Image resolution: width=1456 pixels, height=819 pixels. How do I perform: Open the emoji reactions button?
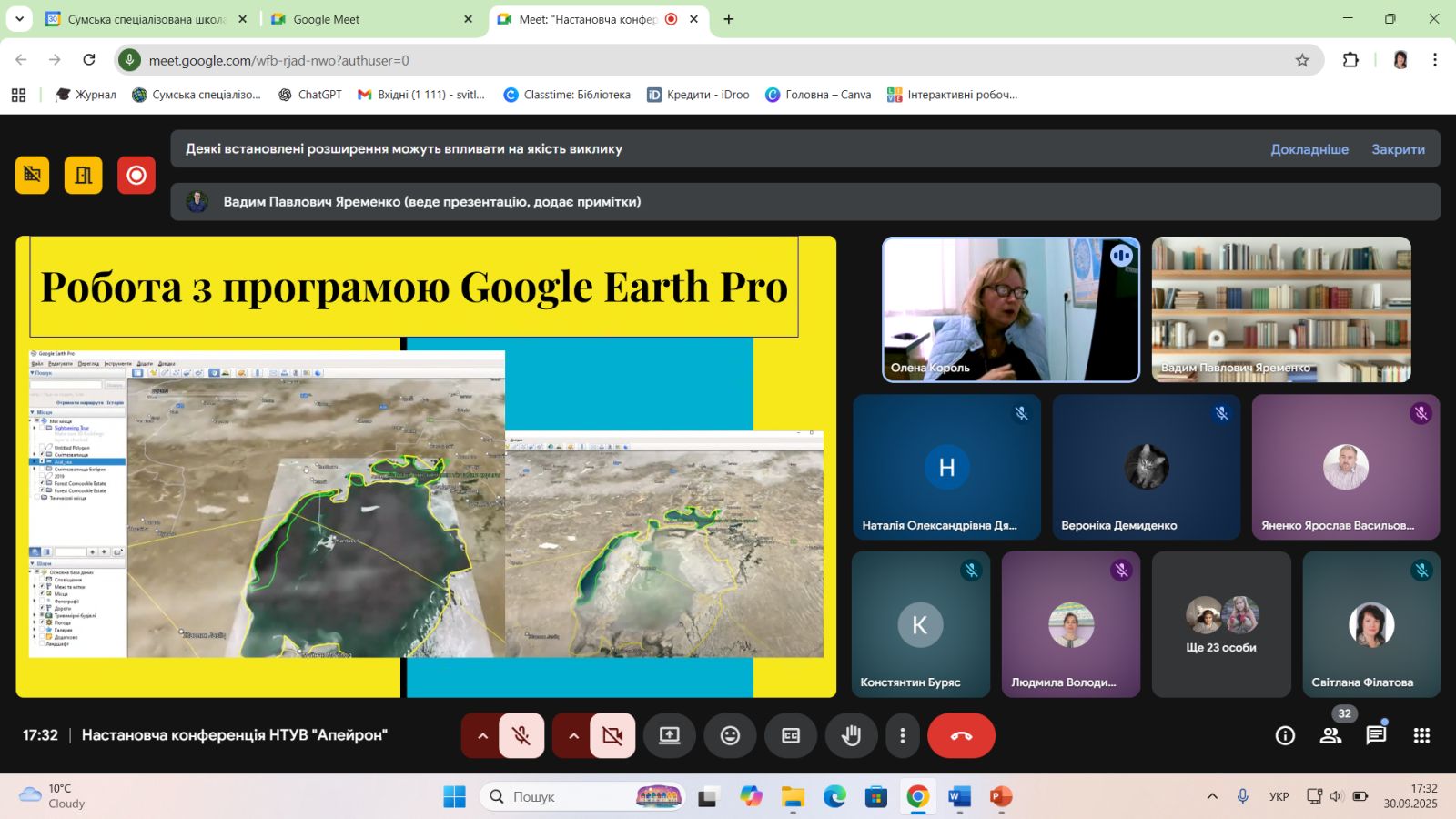tap(730, 735)
